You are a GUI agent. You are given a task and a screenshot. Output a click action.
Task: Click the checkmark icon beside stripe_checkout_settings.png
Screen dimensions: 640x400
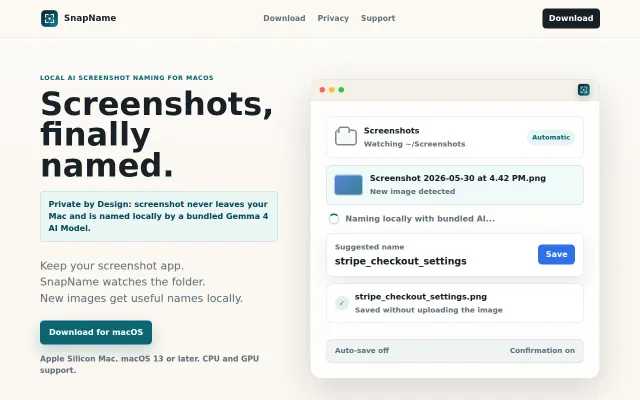(342, 303)
